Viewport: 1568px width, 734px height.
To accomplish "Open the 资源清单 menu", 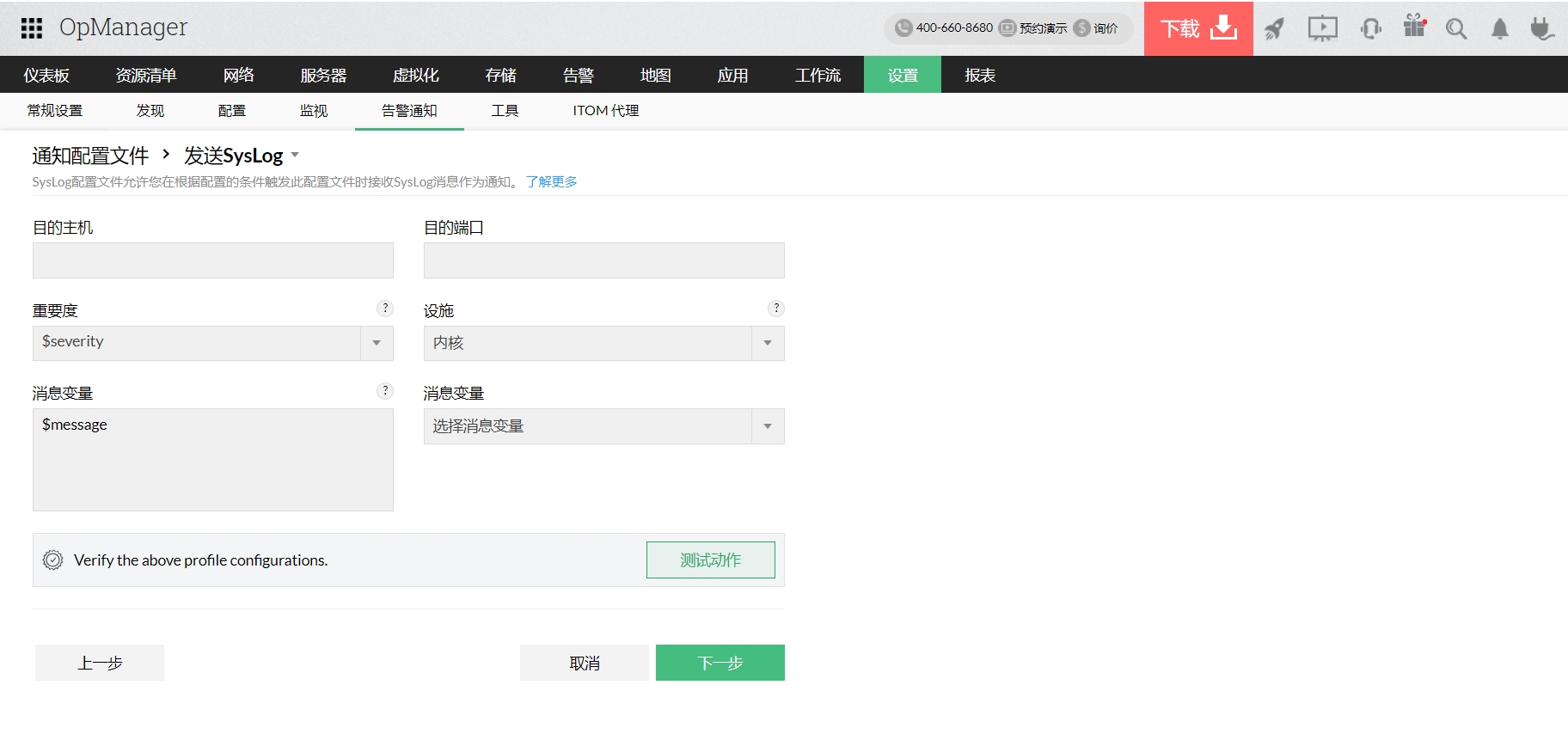I will [x=146, y=75].
